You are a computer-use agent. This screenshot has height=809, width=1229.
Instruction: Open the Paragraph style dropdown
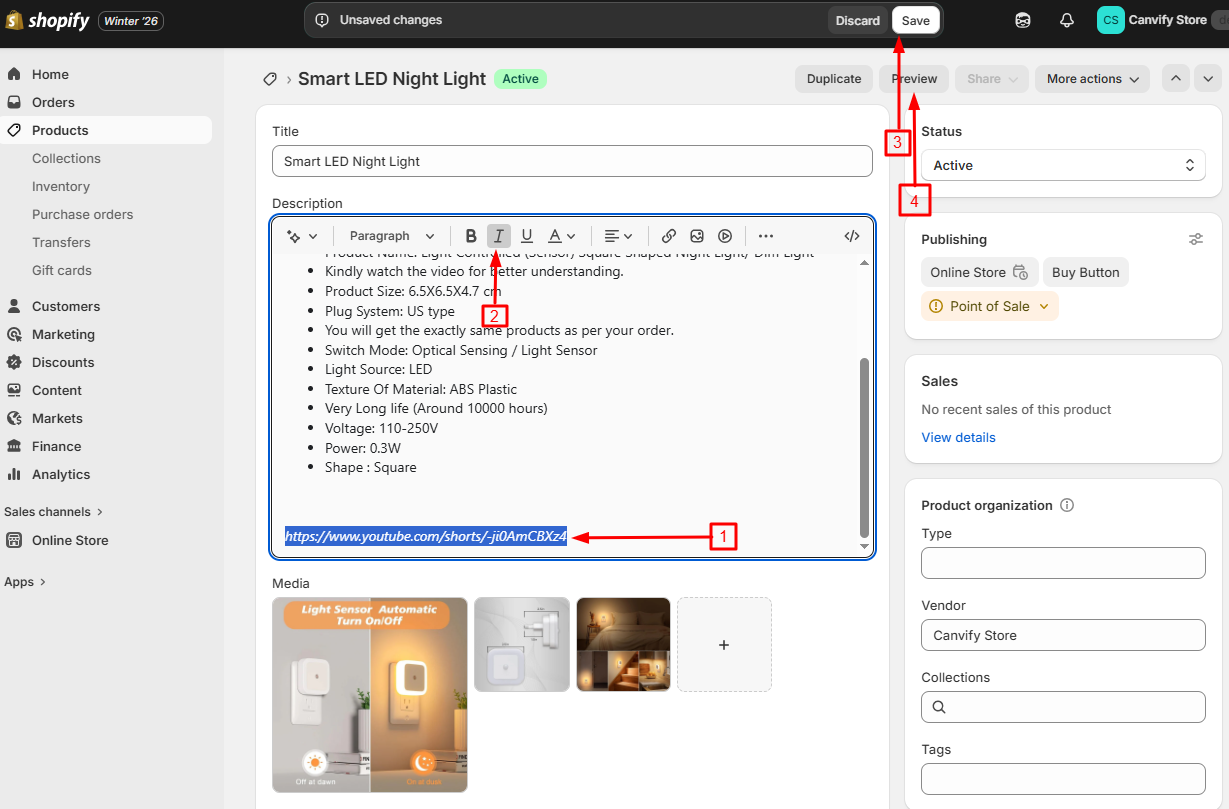(390, 235)
